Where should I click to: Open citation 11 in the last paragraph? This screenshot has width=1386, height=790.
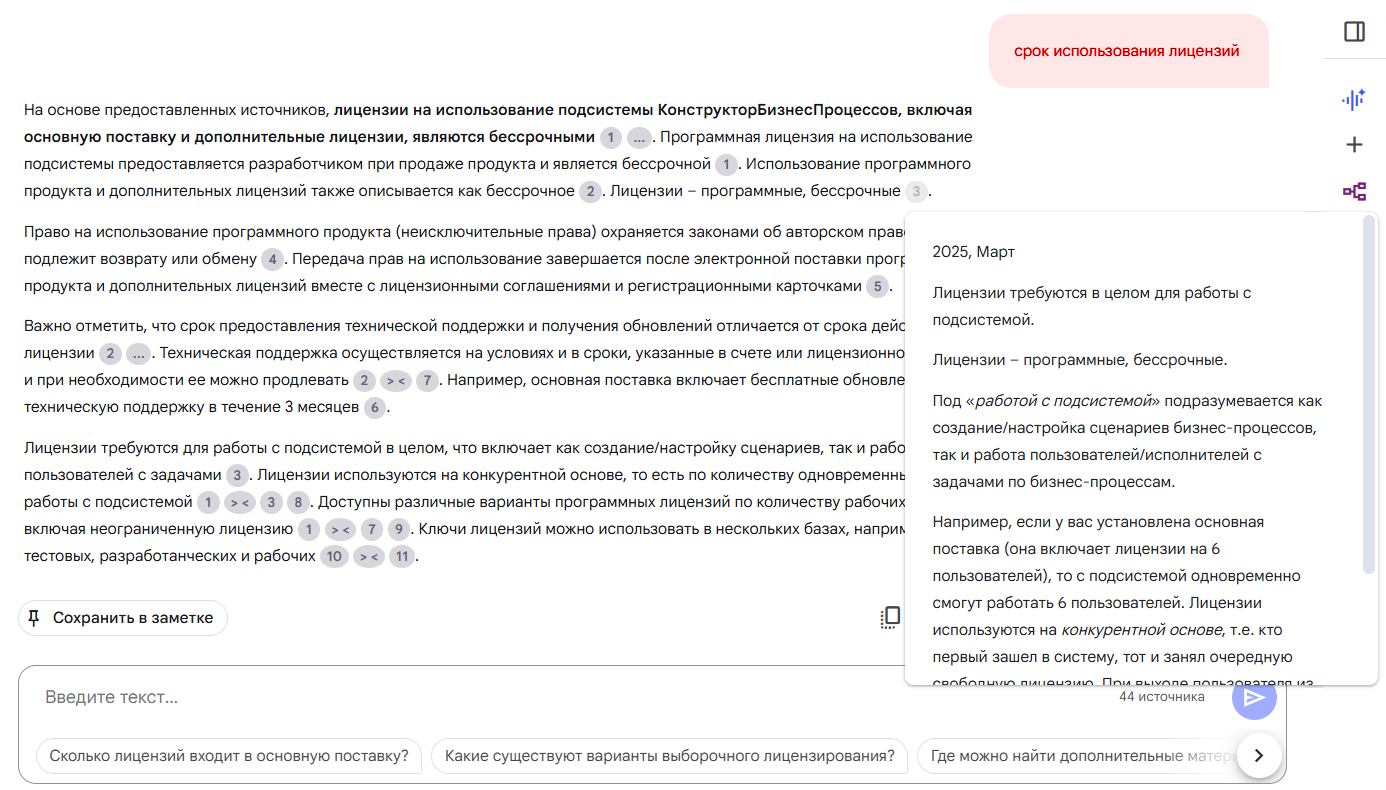pos(402,557)
